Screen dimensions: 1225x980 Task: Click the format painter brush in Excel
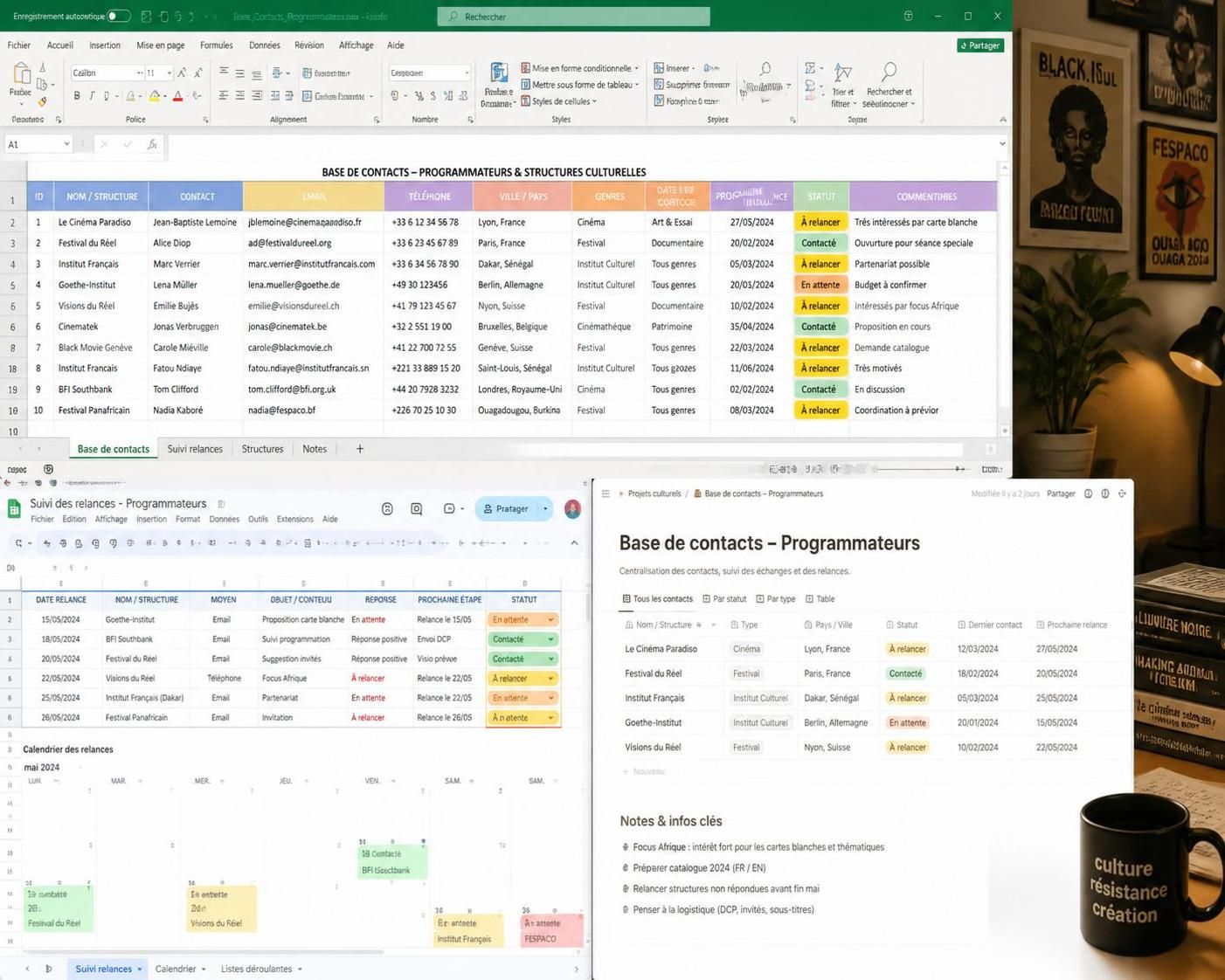coord(42,102)
